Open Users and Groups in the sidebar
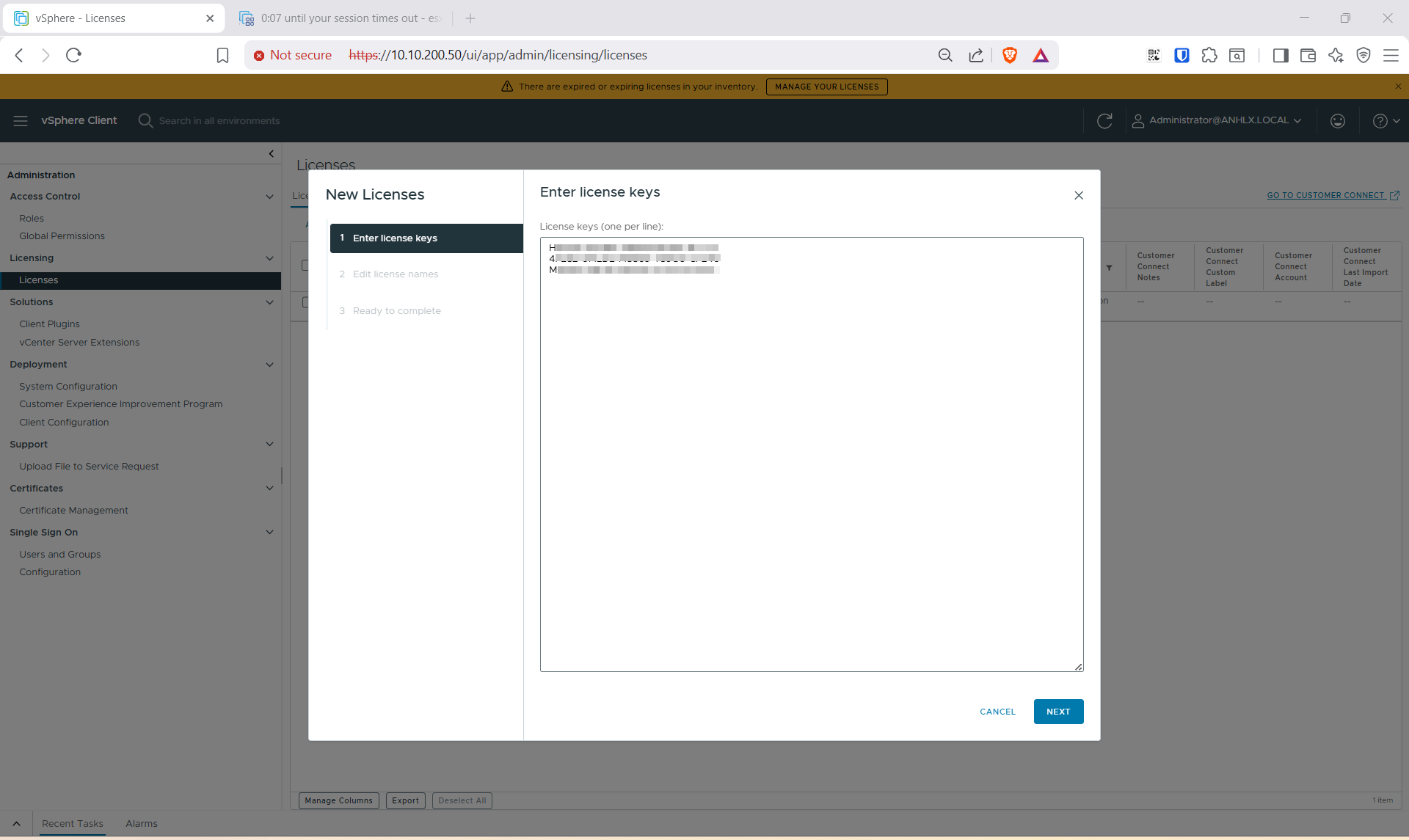 pyautogui.click(x=60, y=555)
